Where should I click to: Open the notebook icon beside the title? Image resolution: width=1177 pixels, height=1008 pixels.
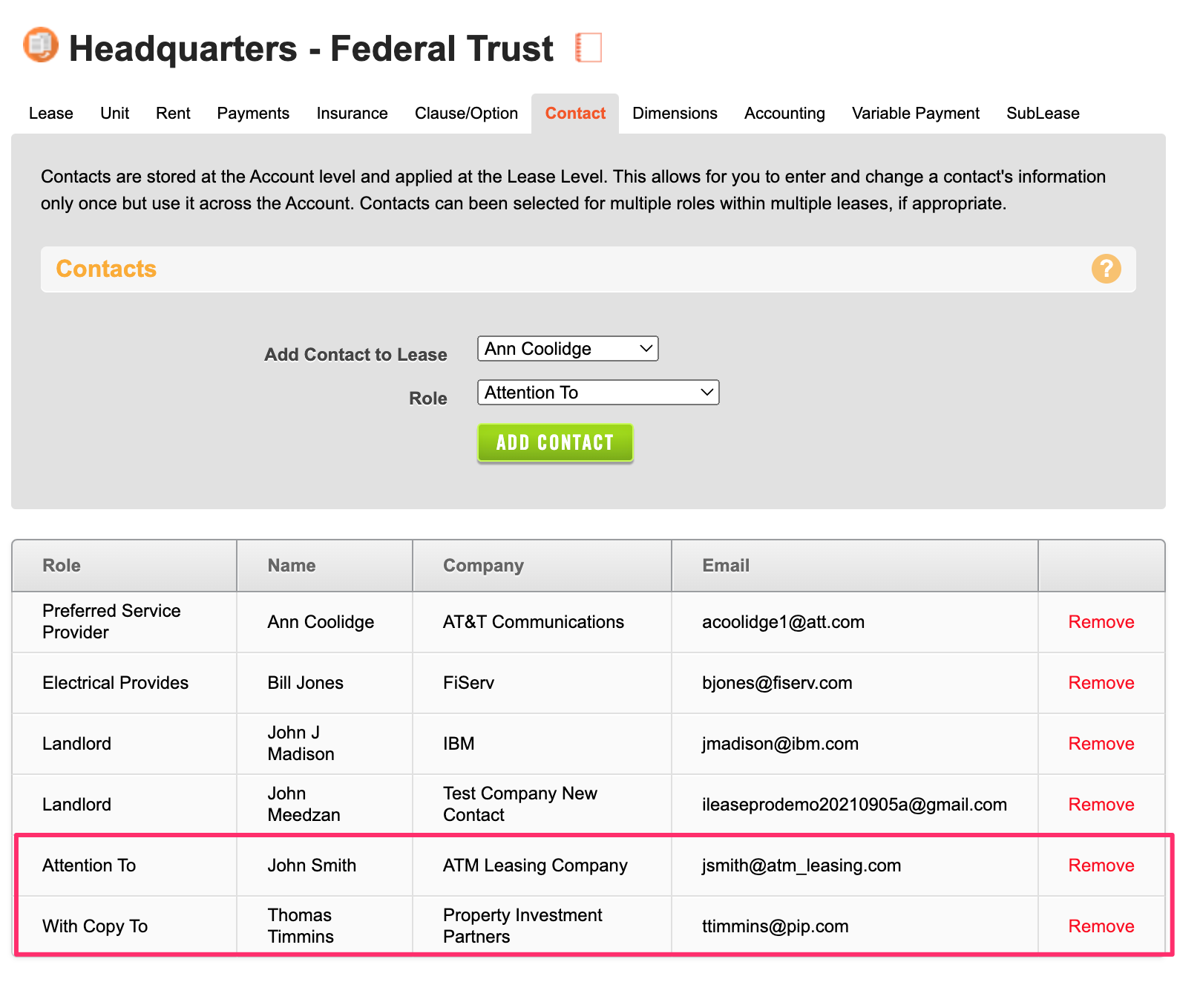(x=588, y=48)
